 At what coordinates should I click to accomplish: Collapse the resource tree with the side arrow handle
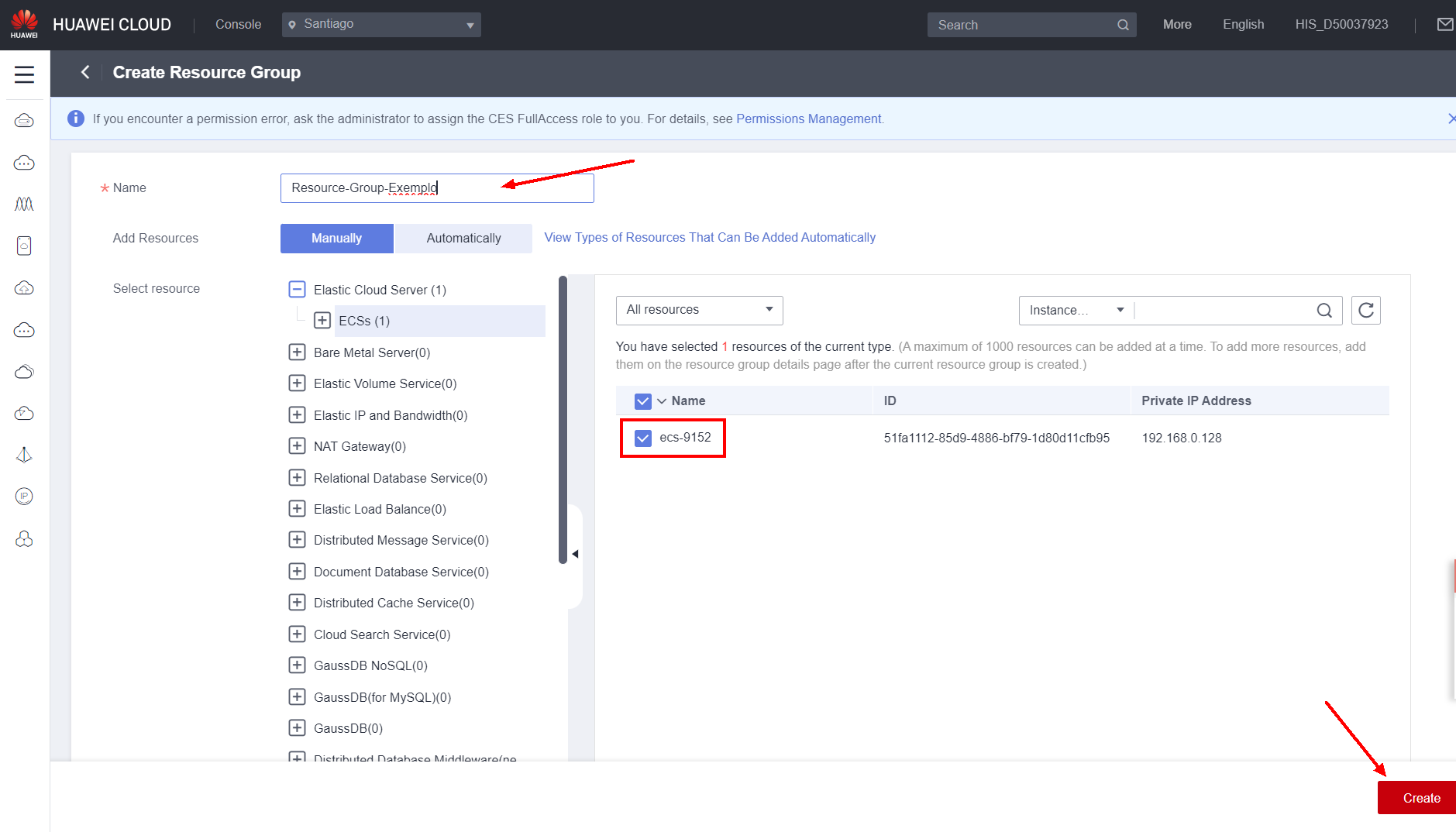(x=575, y=554)
